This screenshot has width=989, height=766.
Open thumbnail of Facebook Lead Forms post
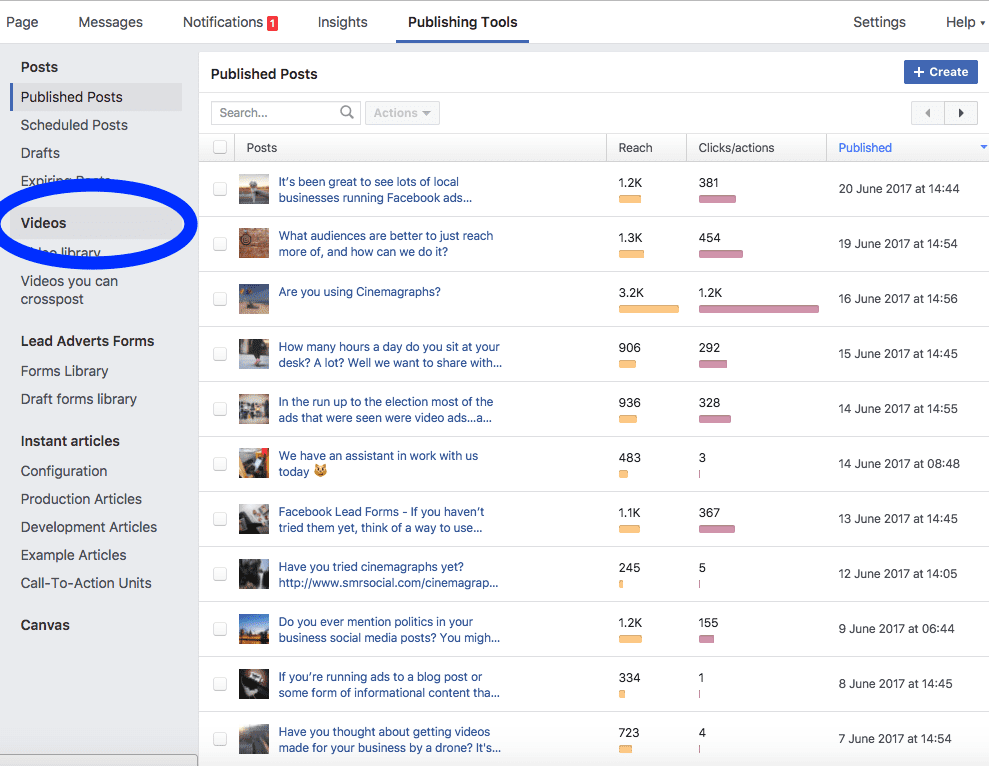coord(254,519)
